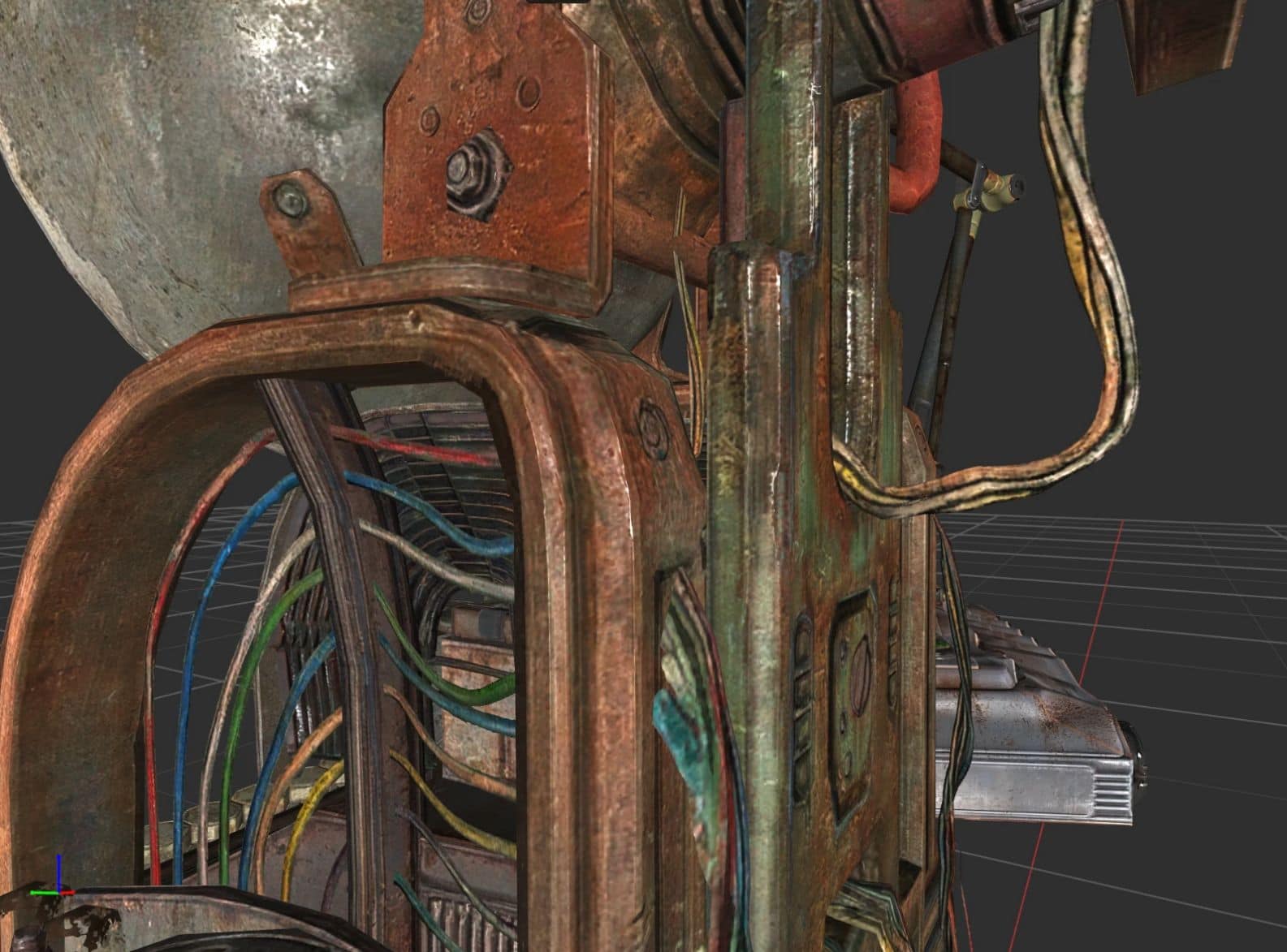The height and width of the screenshot is (952, 1287).
Task: Click the curved red pipe elbow
Action: click(x=918, y=154)
